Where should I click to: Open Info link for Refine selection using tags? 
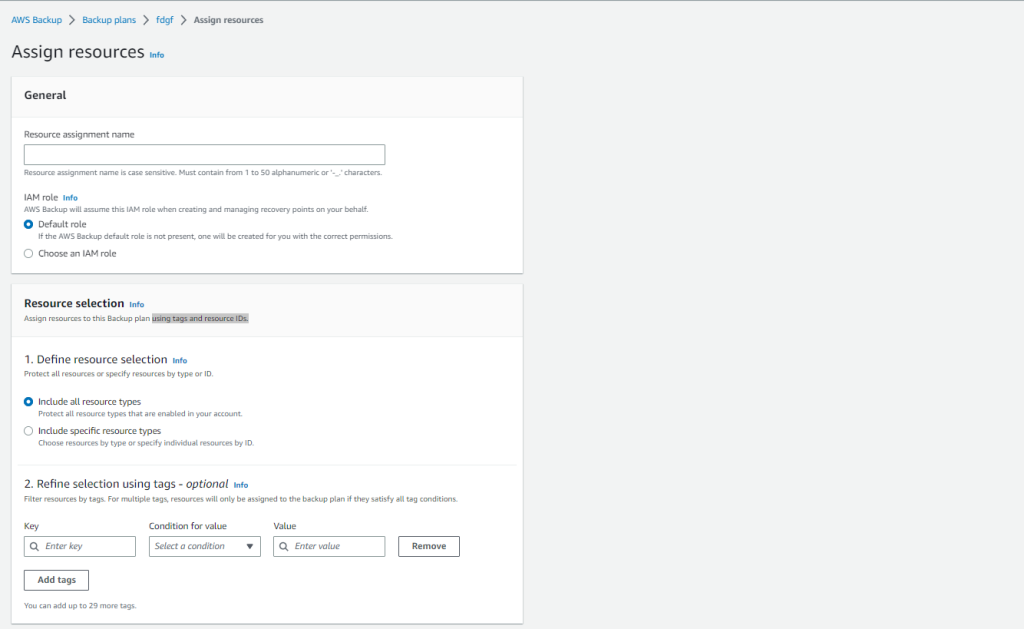click(241, 485)
